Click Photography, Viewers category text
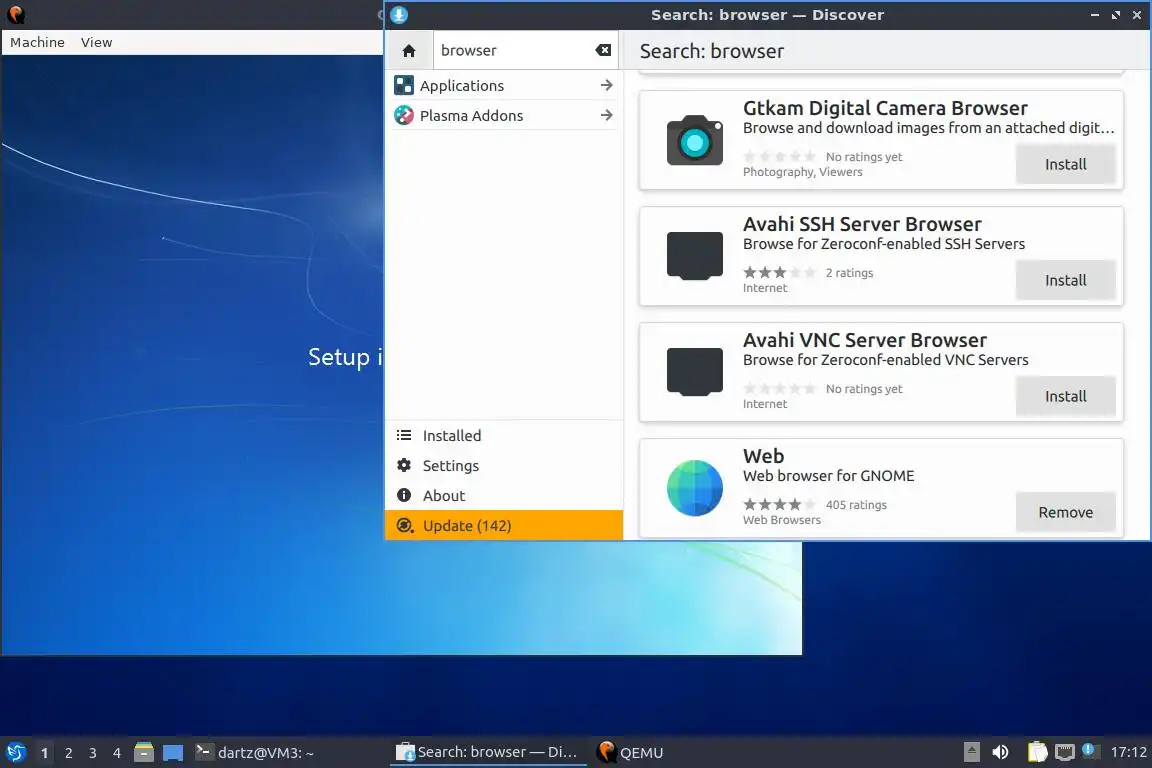The width and height of the screenshot is (1152, 768). coord(802,172)
